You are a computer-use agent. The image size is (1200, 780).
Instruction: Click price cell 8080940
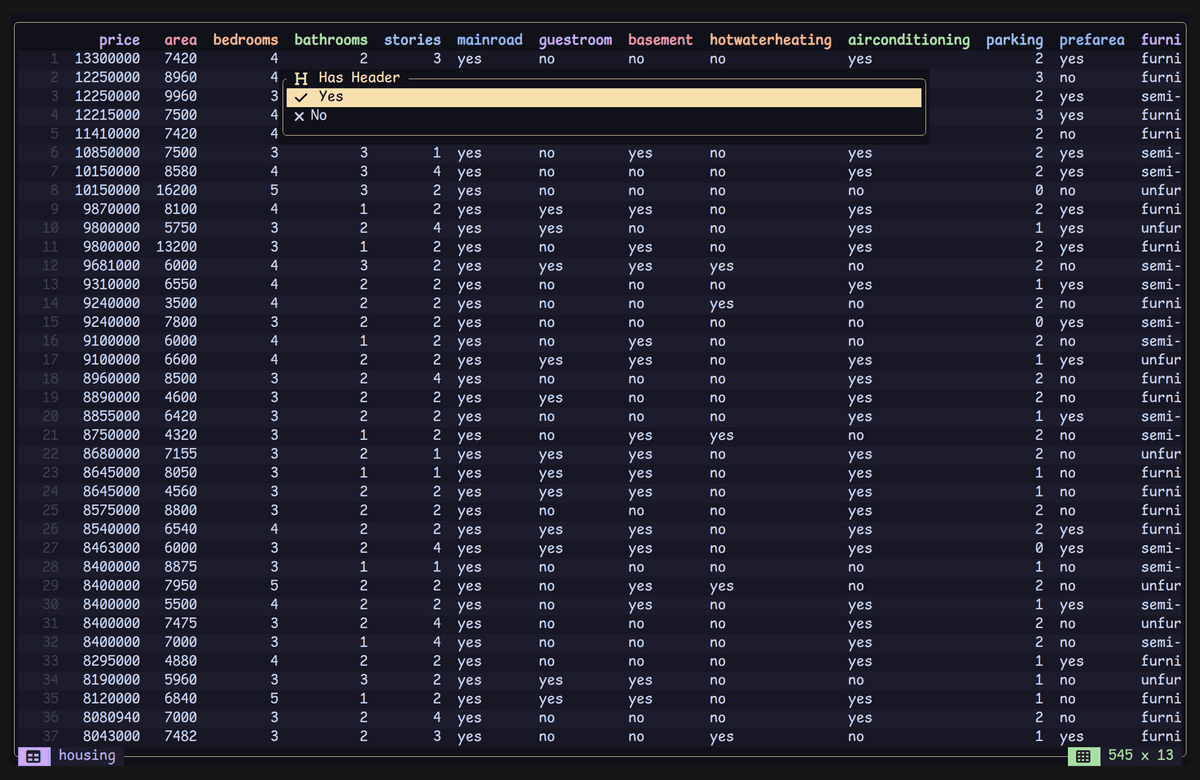(x=111, y=717)
